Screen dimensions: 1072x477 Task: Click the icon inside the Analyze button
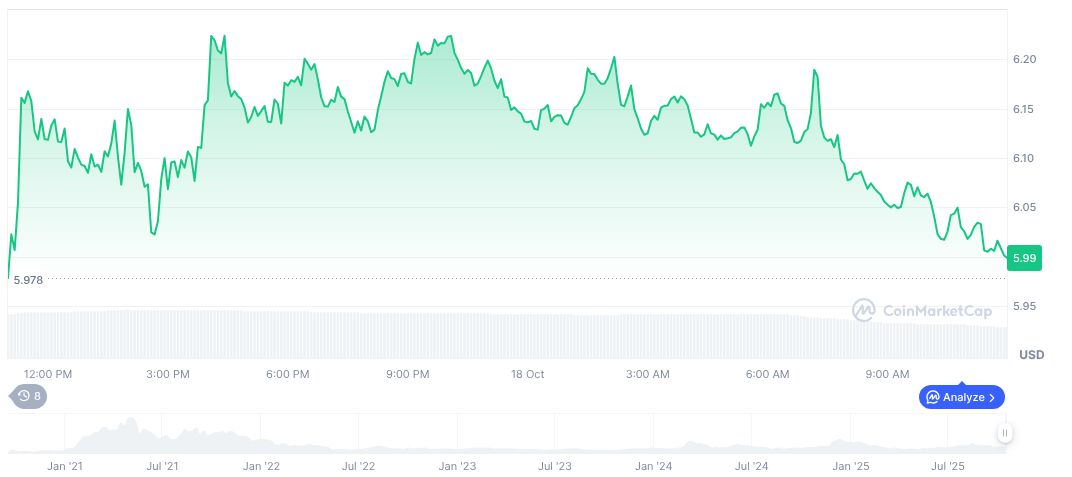point(933,397)
